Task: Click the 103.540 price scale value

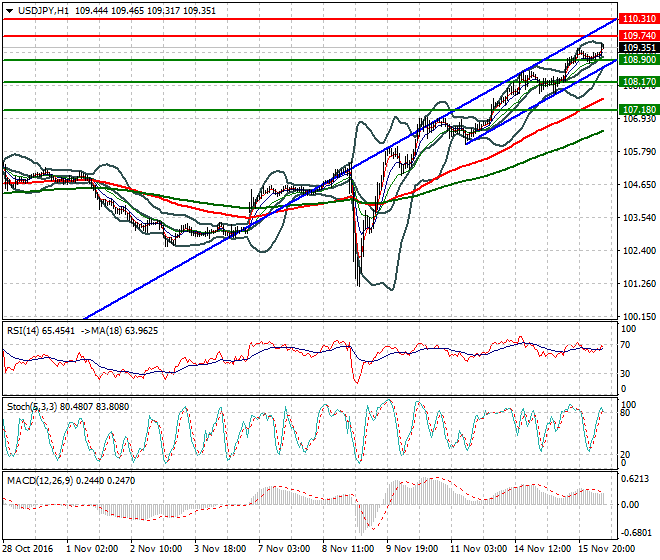Action: coord(639,218)
